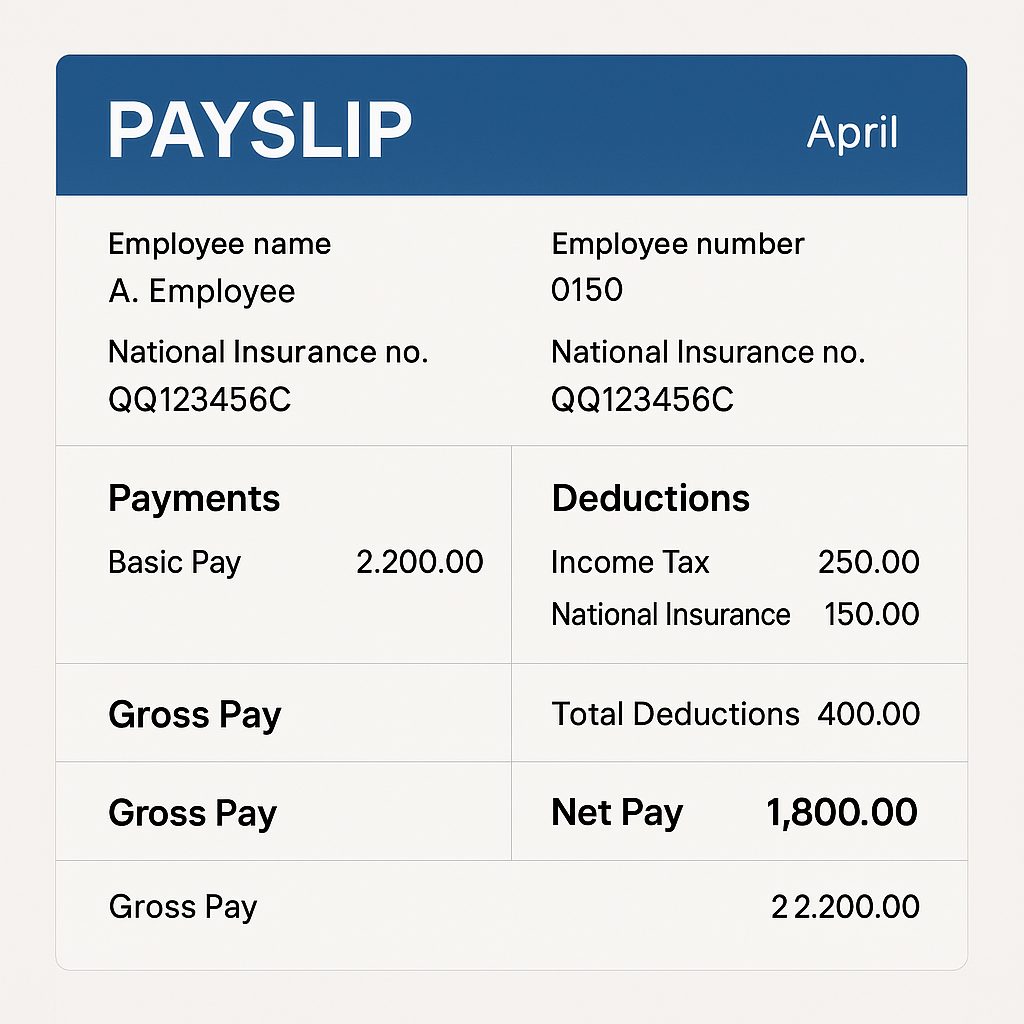Click the Basic Pay label
1024x1024 pixels.
click(174, 562)
